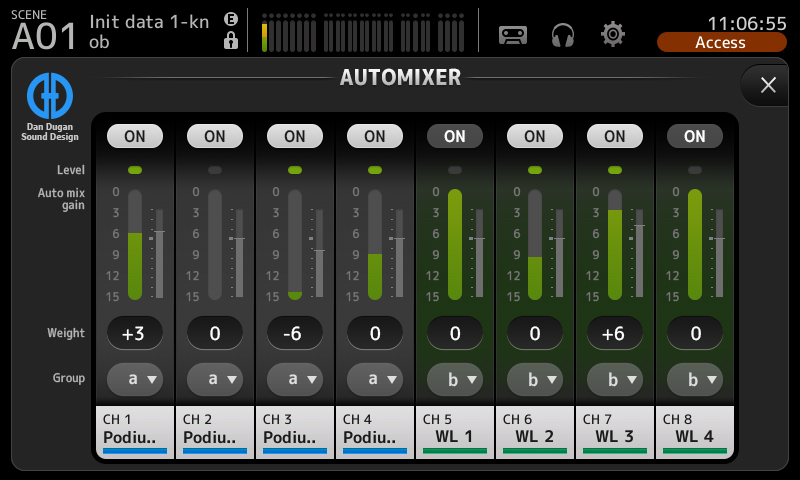The image size is (800, 480).
Task: Close the Automixer window with X
Action: pos(768,85)
